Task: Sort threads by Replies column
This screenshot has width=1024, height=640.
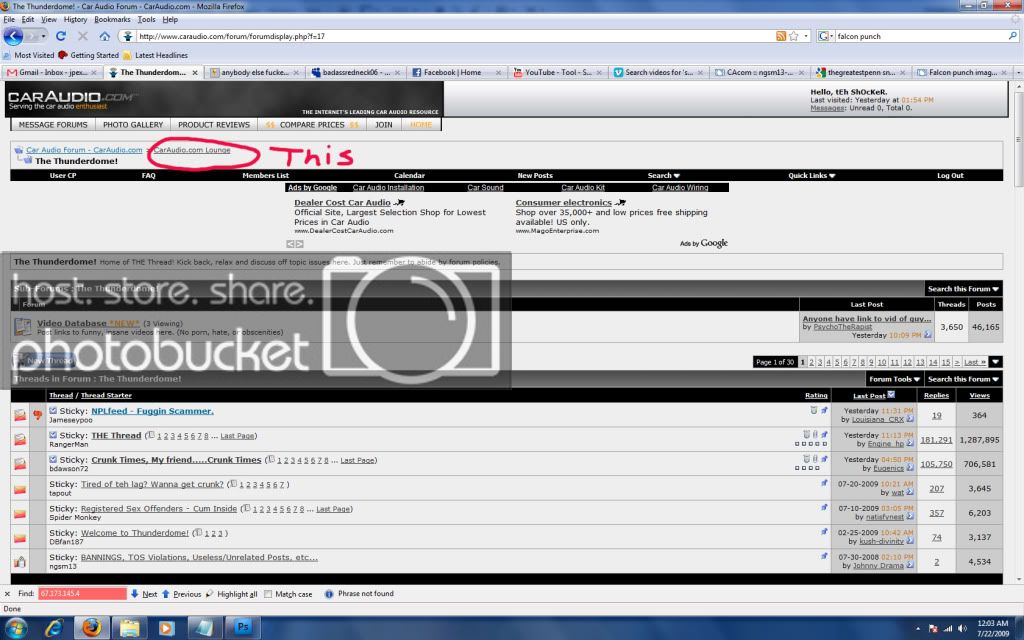Action: (936, 395)
